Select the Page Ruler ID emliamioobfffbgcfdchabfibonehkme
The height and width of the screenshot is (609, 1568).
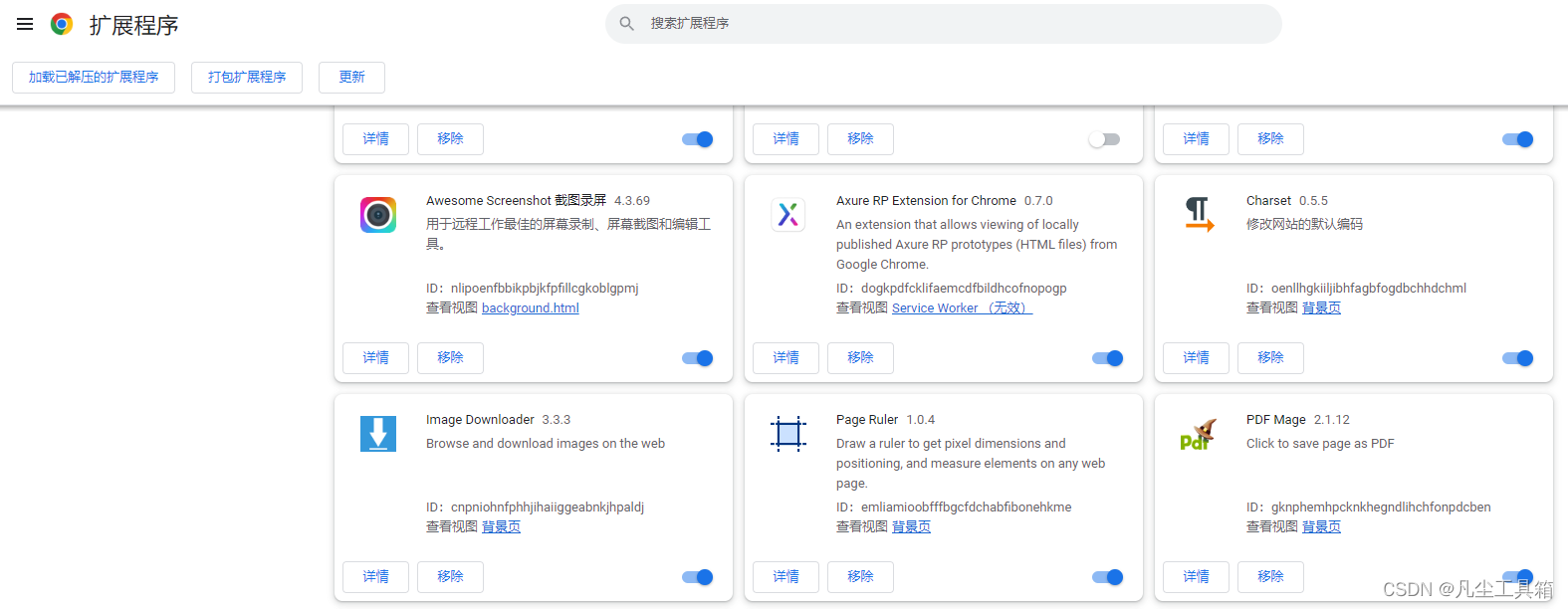click(x=967, y=507)
